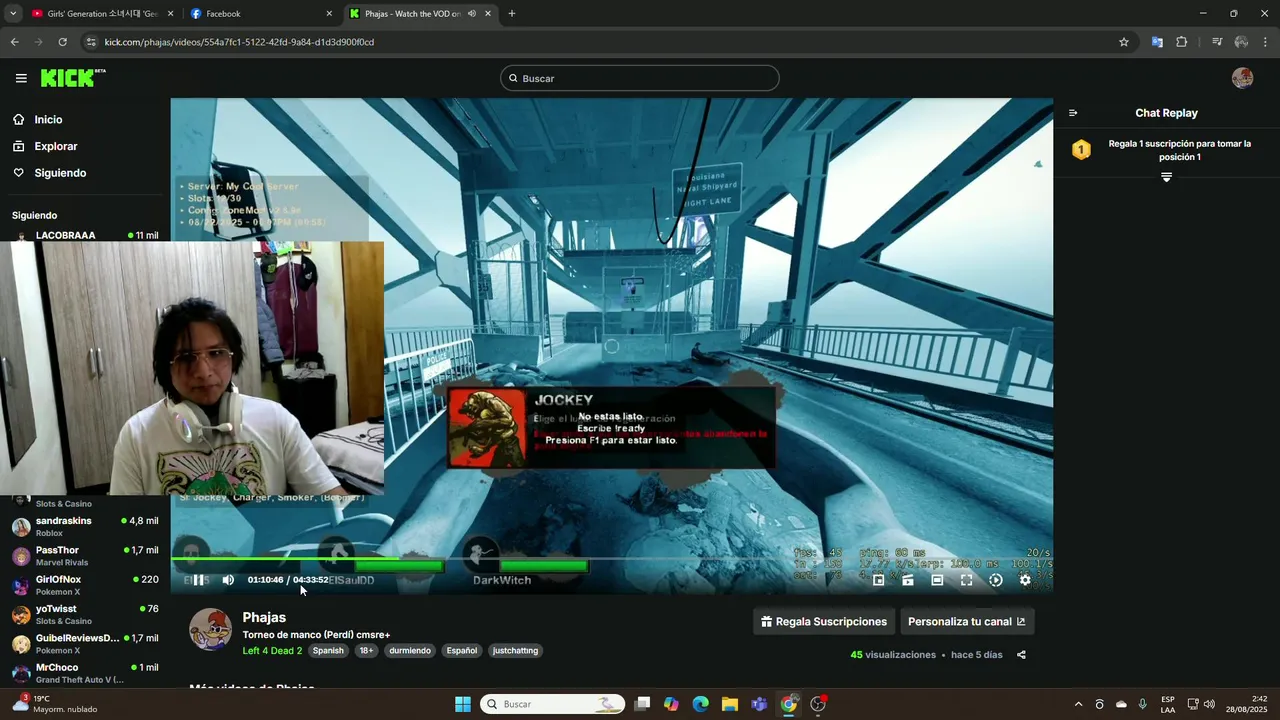This screenshot has height=720, width=1280.
Task: Open Chrome media controls icon
Action: [1217, 42]
